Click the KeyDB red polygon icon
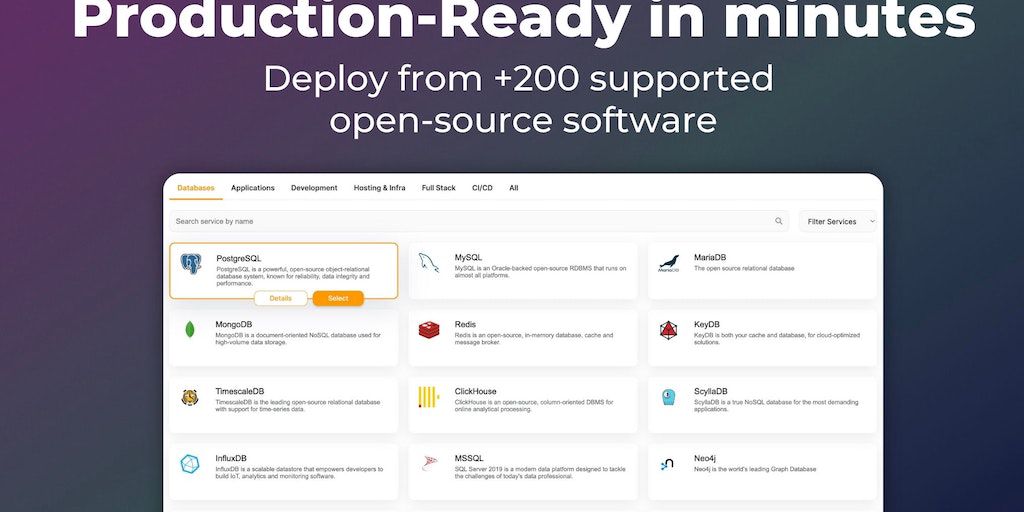1024x512 pixels. 668,330
